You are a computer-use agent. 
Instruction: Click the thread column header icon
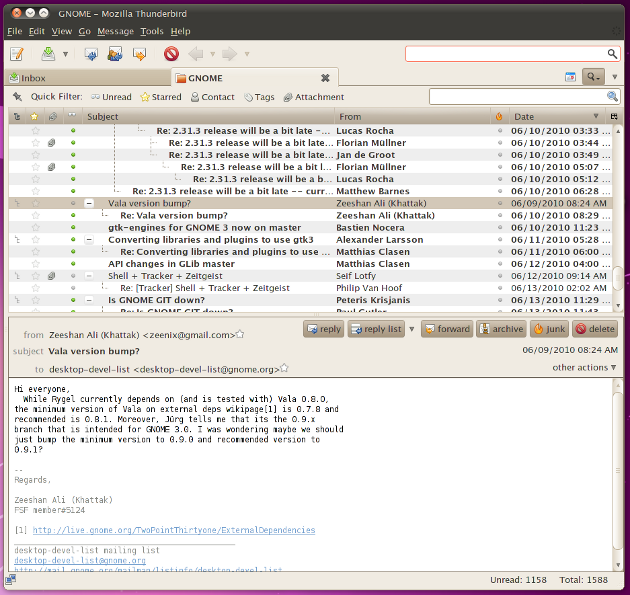click(17, 117)
